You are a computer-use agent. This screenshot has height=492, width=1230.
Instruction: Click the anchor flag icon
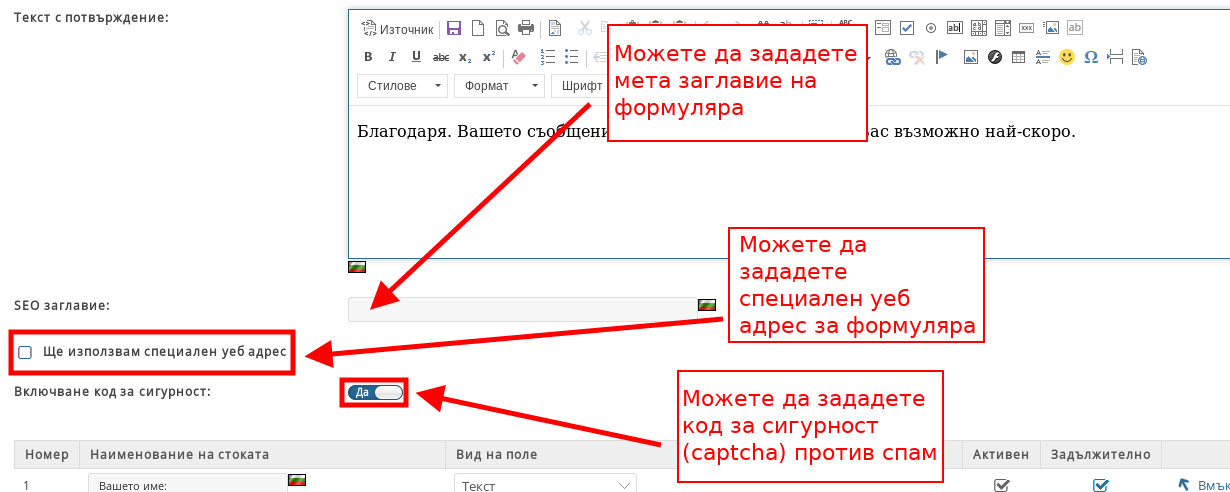point(942,57)
